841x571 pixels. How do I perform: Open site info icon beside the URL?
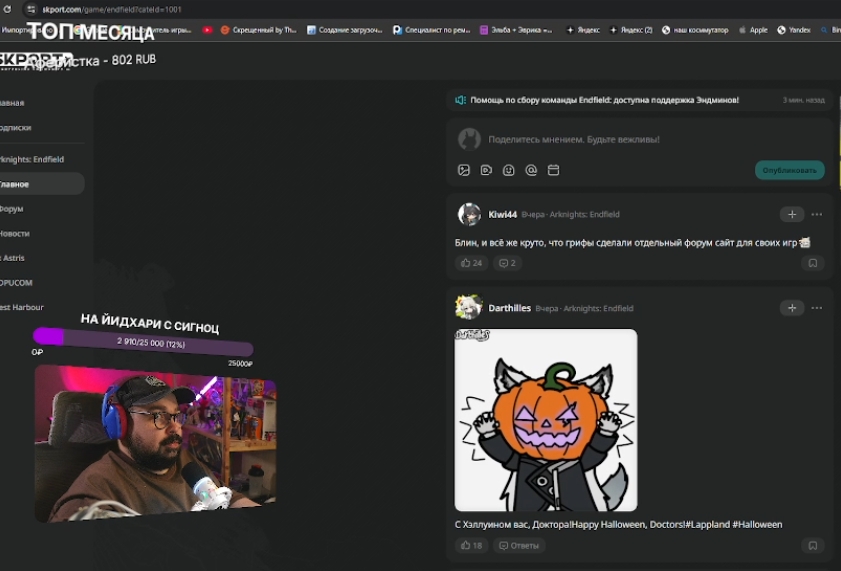click(31, 9)
